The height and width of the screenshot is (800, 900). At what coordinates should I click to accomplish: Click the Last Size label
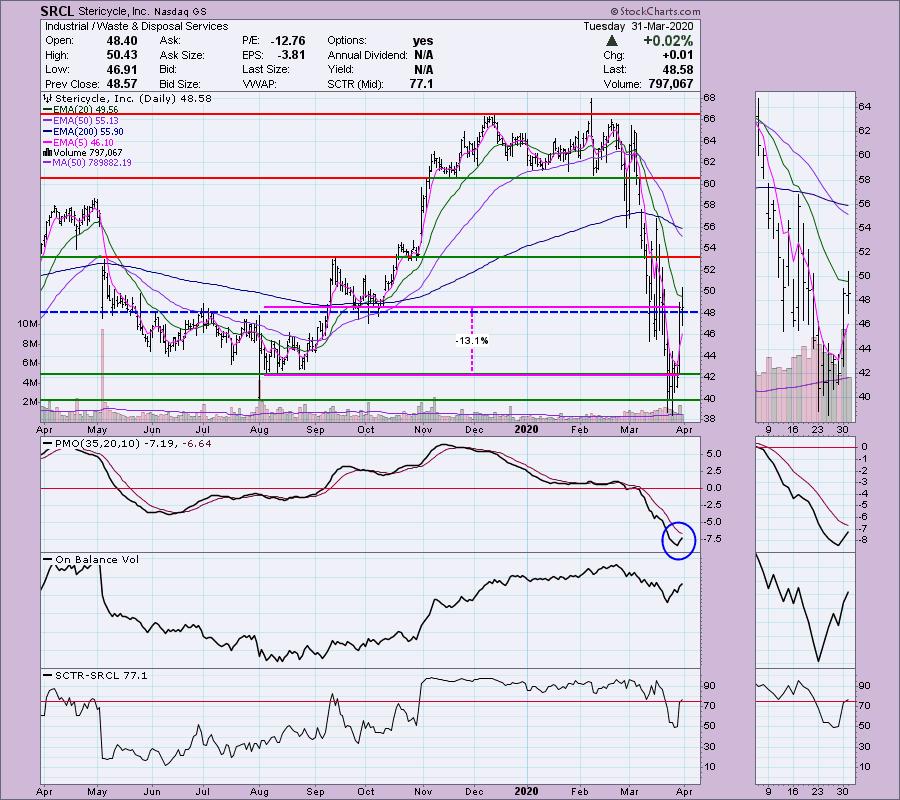point(266,69)
